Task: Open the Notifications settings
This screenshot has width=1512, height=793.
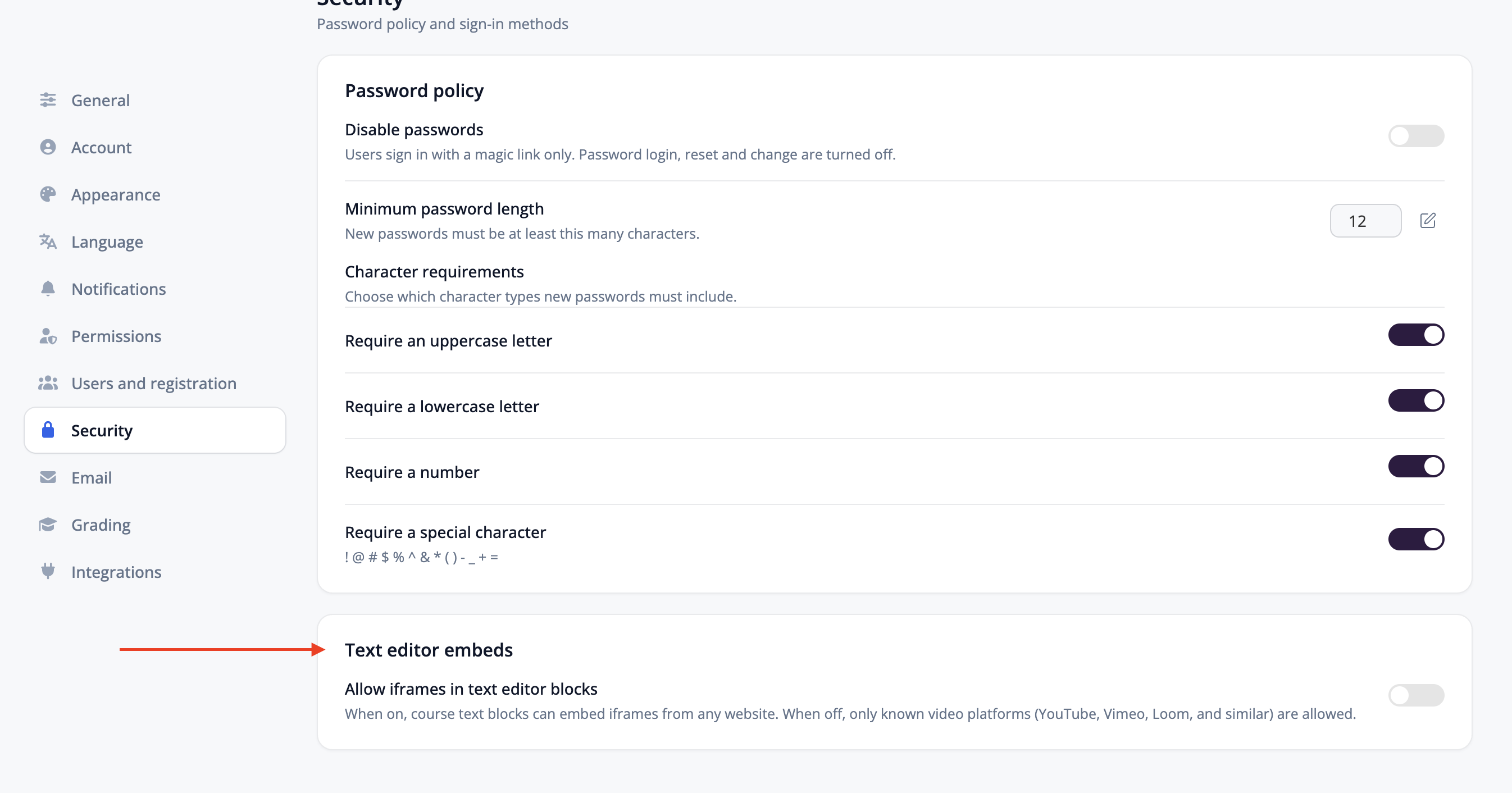Action: (154, 288)
